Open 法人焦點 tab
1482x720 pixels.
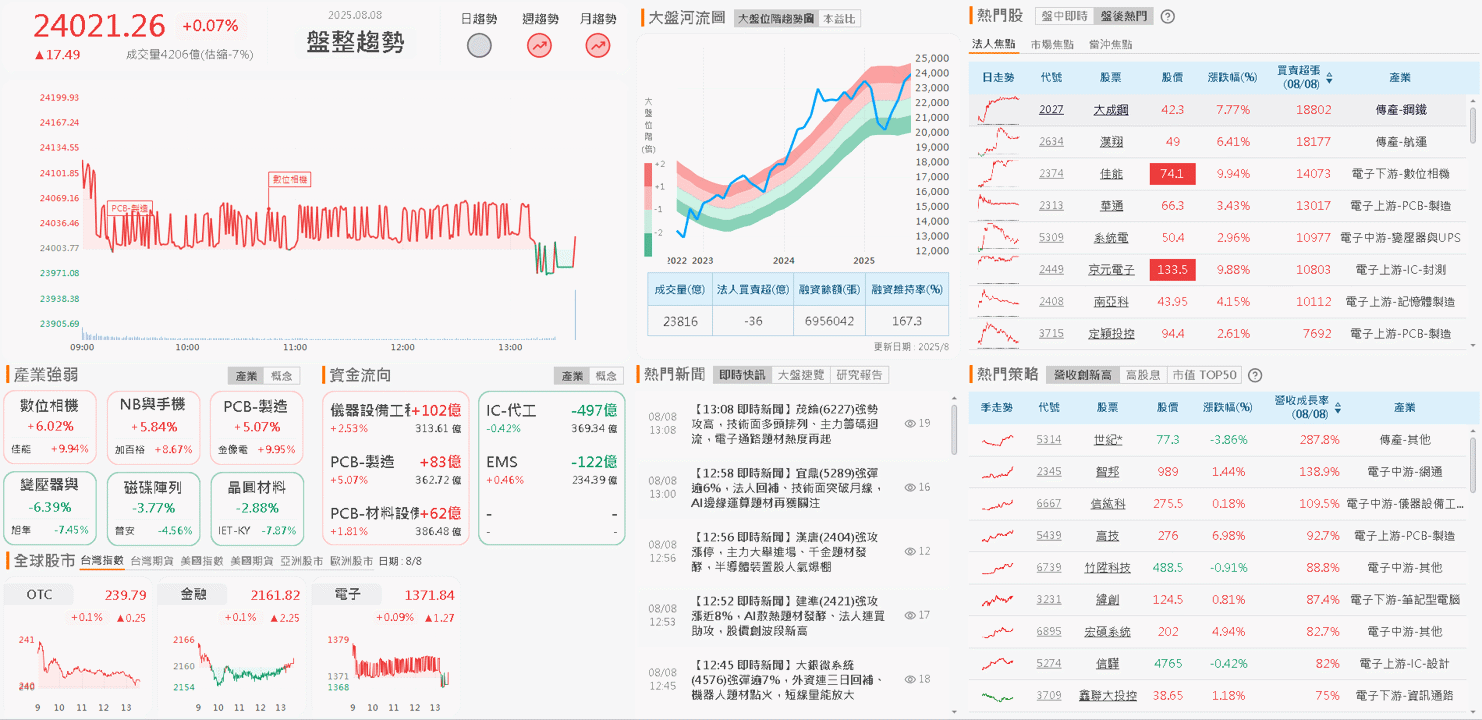point(993,44)
